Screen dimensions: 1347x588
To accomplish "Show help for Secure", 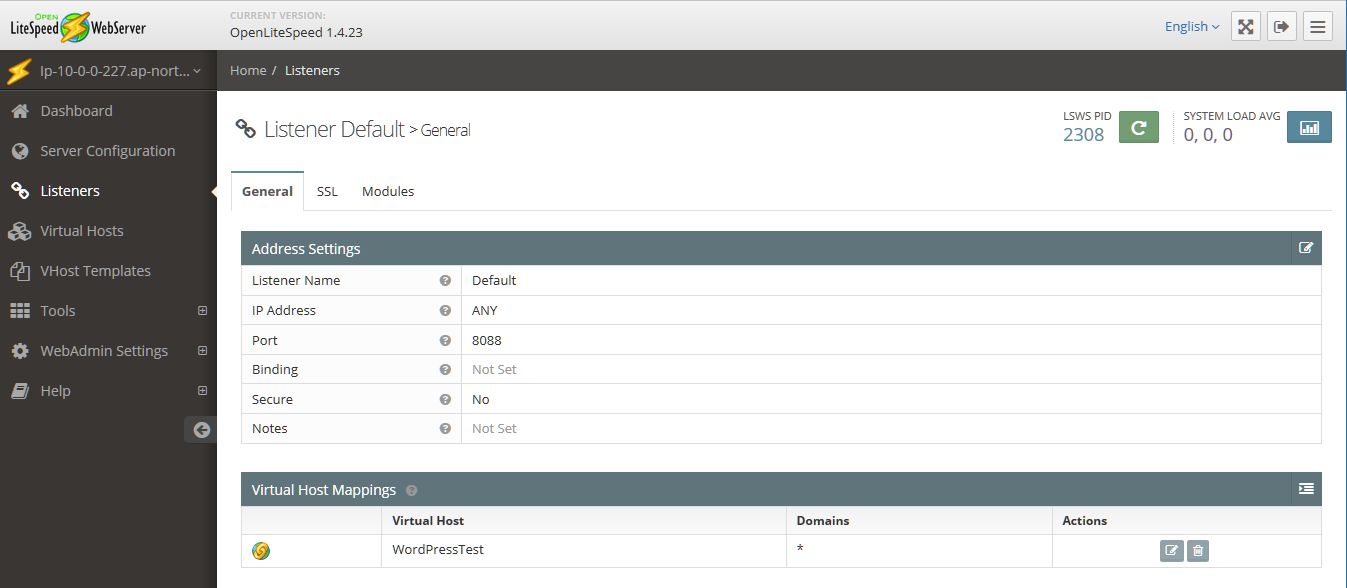I will point(446,400).
